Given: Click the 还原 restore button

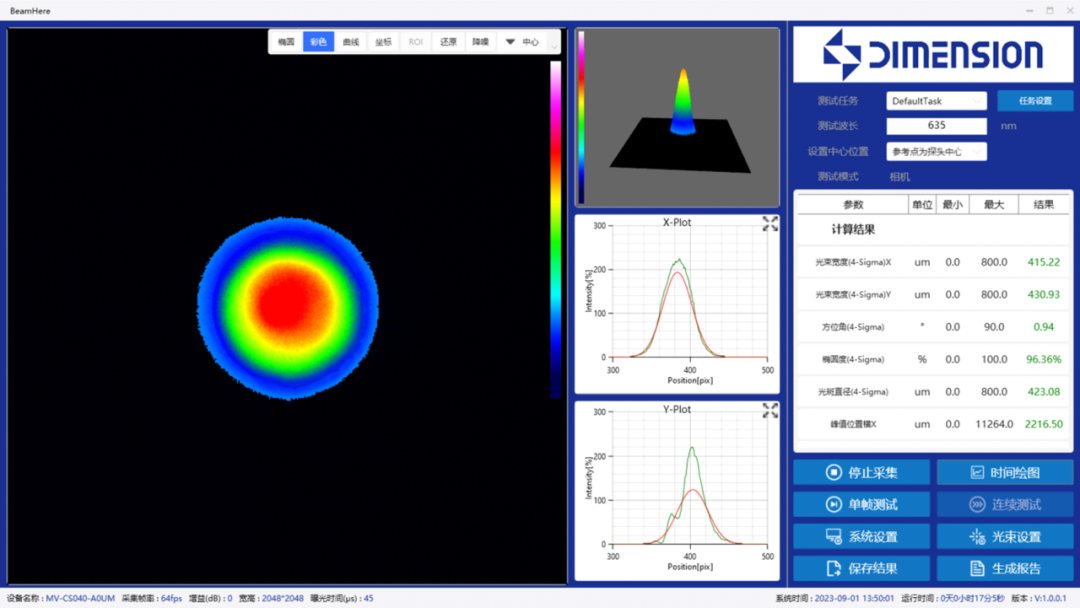Looking at the screenshot, I should 448,42.
